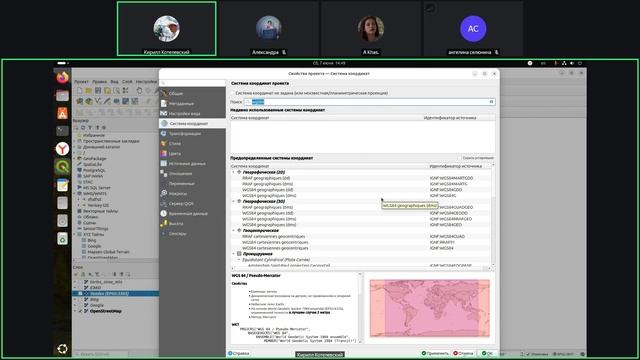640x360 pixels.
Task: Open the Правка menu in QGIS
Action: pos(99,82)
